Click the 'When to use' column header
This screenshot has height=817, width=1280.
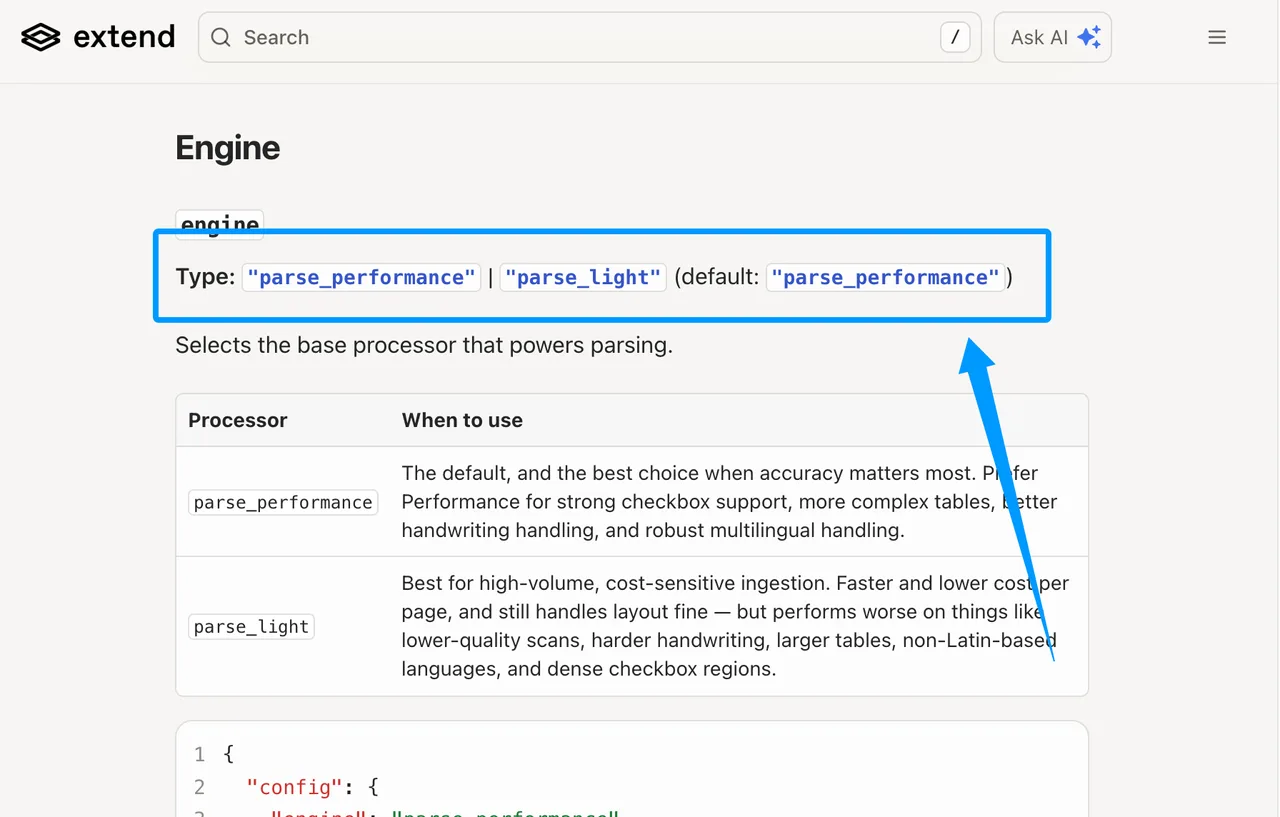tap(462, 420)
